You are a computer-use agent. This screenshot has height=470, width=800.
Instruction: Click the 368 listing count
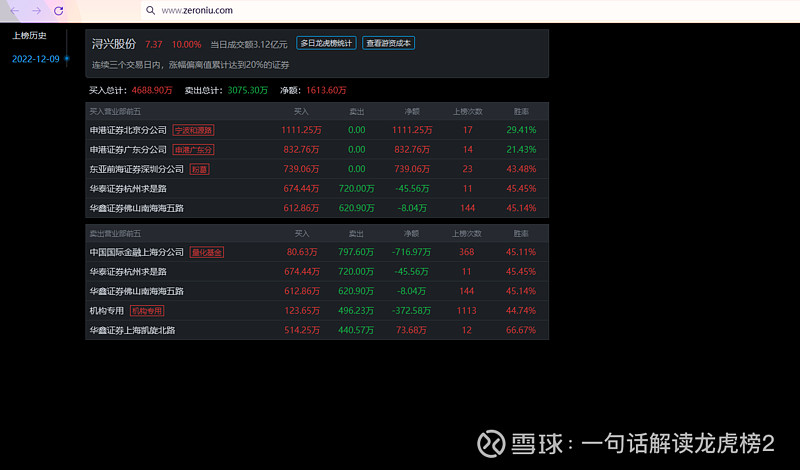pyautogui.click(x=466, y=252)
